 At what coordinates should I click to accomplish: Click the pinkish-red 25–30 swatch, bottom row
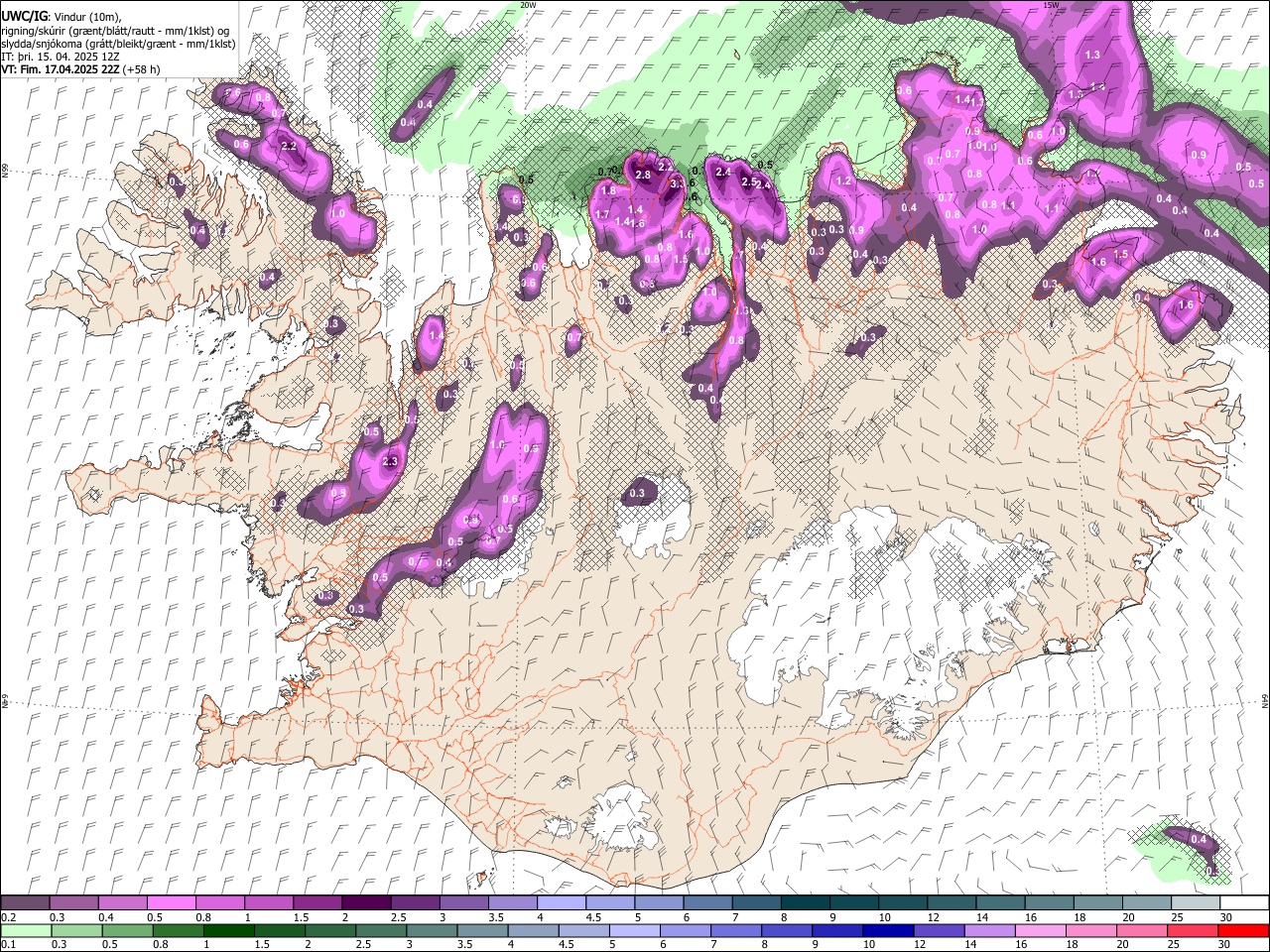(x=1194, y=930)
